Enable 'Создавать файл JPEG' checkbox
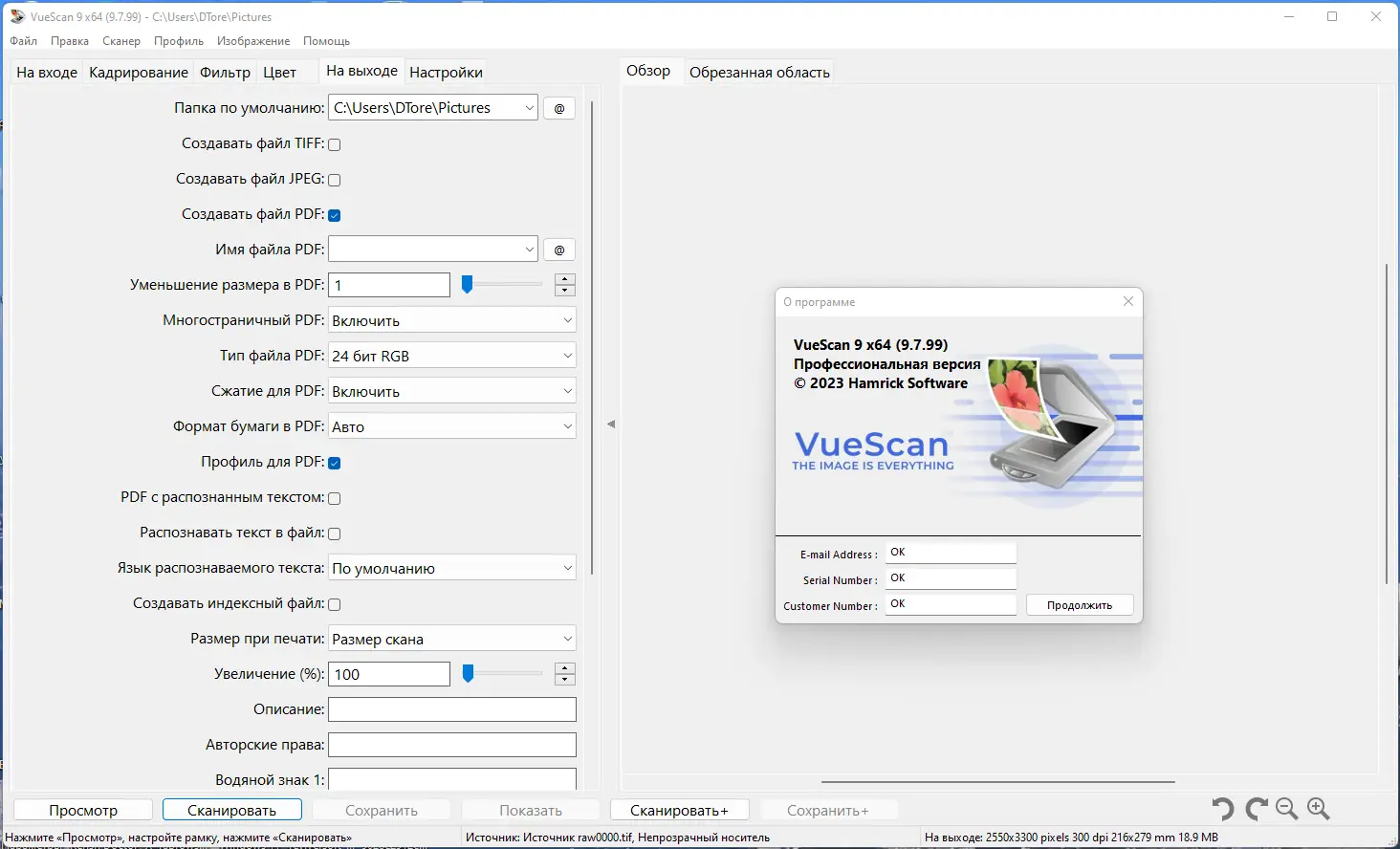 coord(334,179)
